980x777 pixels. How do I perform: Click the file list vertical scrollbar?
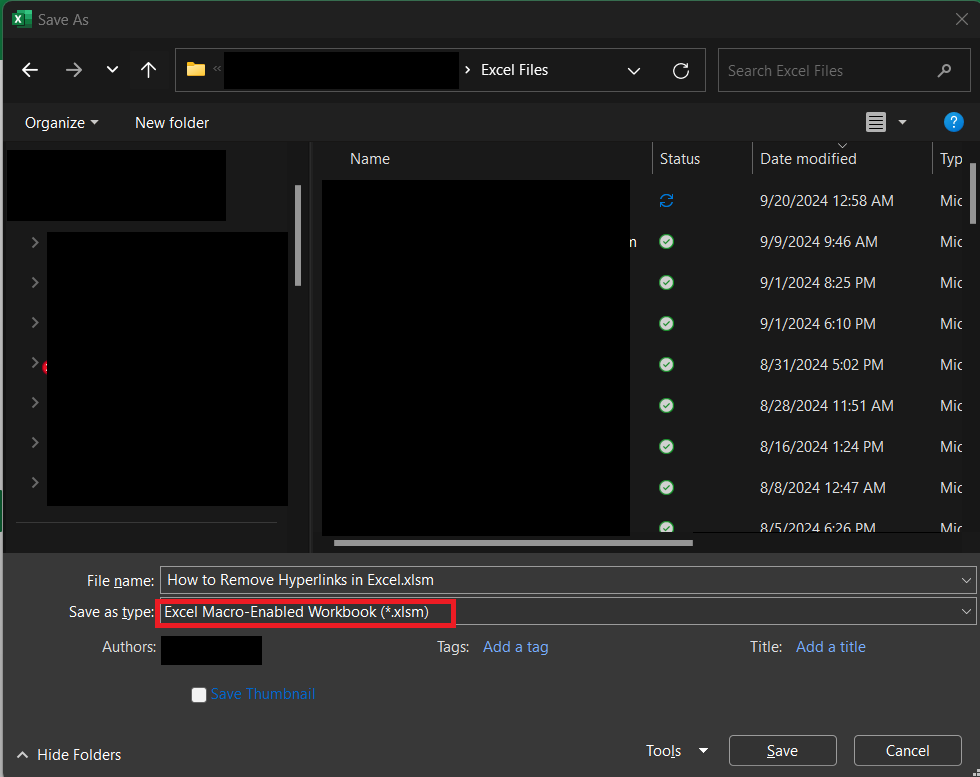973,193
